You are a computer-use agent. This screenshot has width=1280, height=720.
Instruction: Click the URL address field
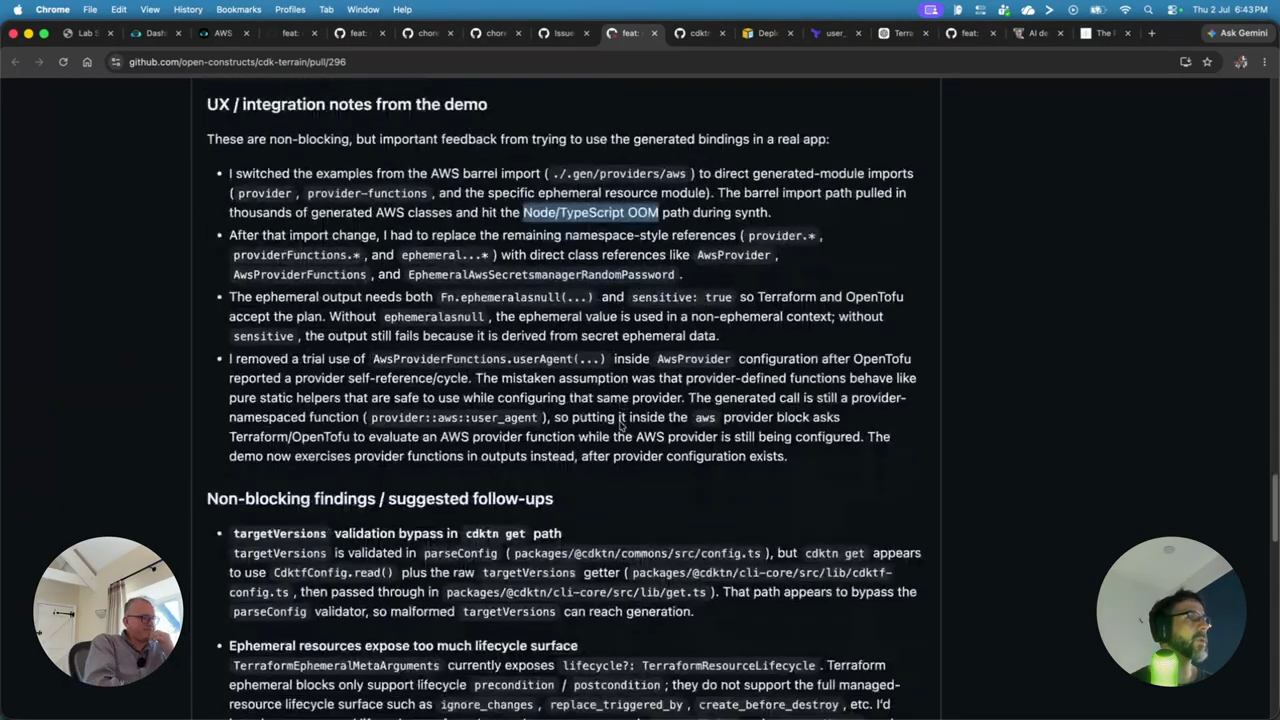(x=640, y=62)
